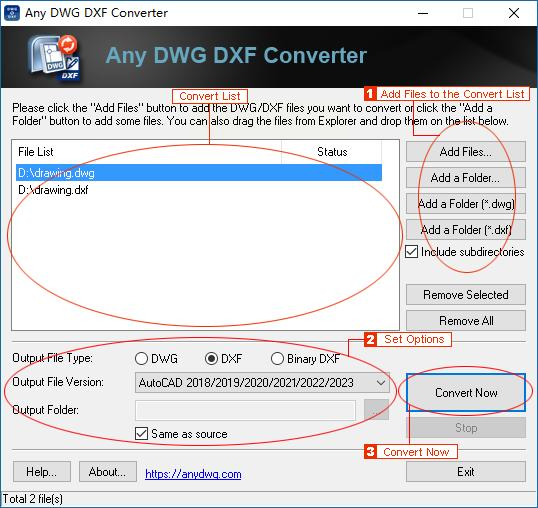The image size is (538, 508).
Task: Click the Output Folder text field
Action: (x=245, y=410)
